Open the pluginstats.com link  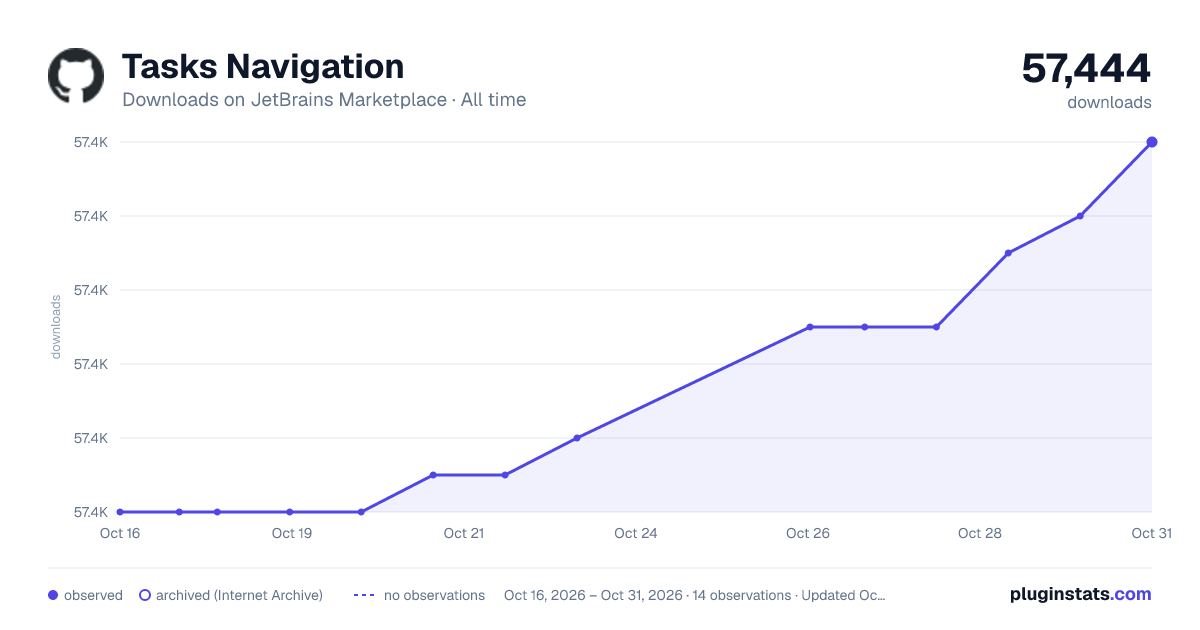pyautogui.click(x=1080, y=594)
